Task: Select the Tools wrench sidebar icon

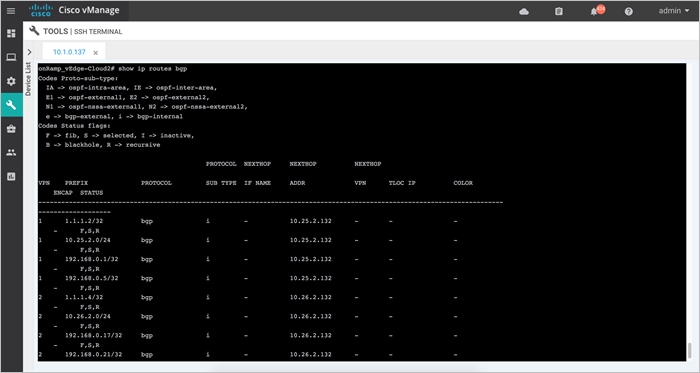Action: pos(11,105)
